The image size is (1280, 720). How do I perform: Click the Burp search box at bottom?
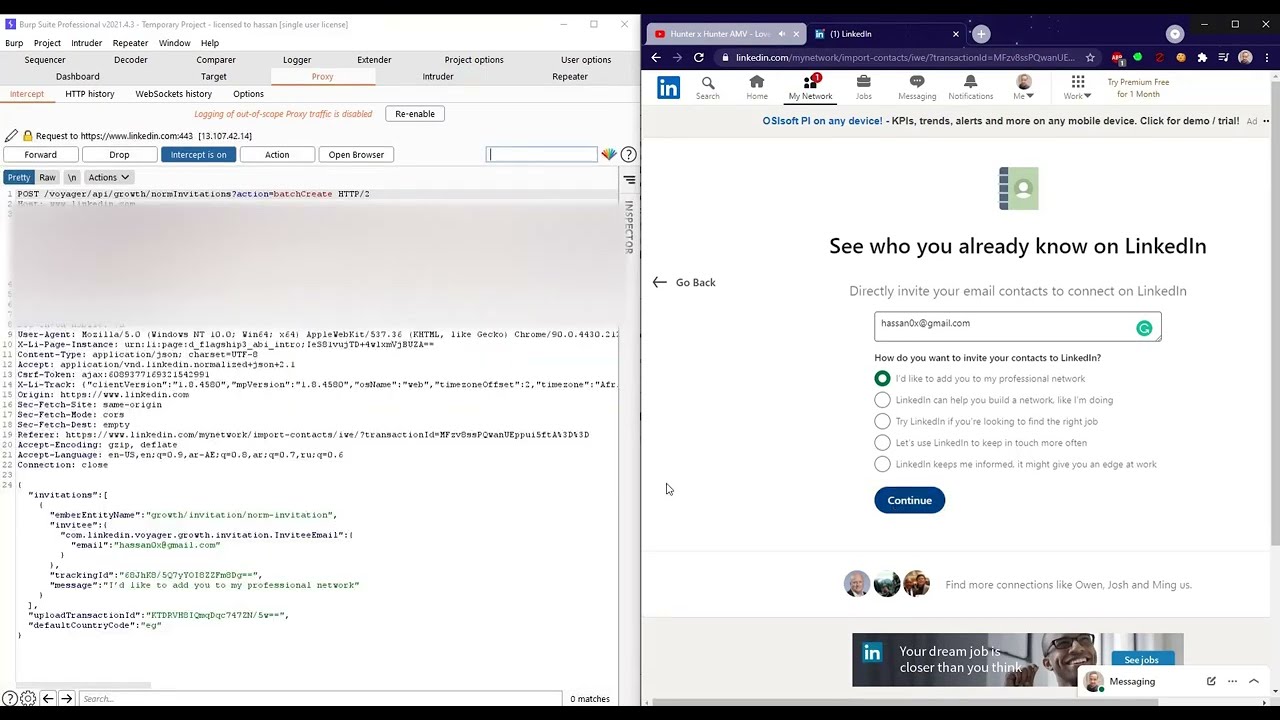[x=320, y=698]
